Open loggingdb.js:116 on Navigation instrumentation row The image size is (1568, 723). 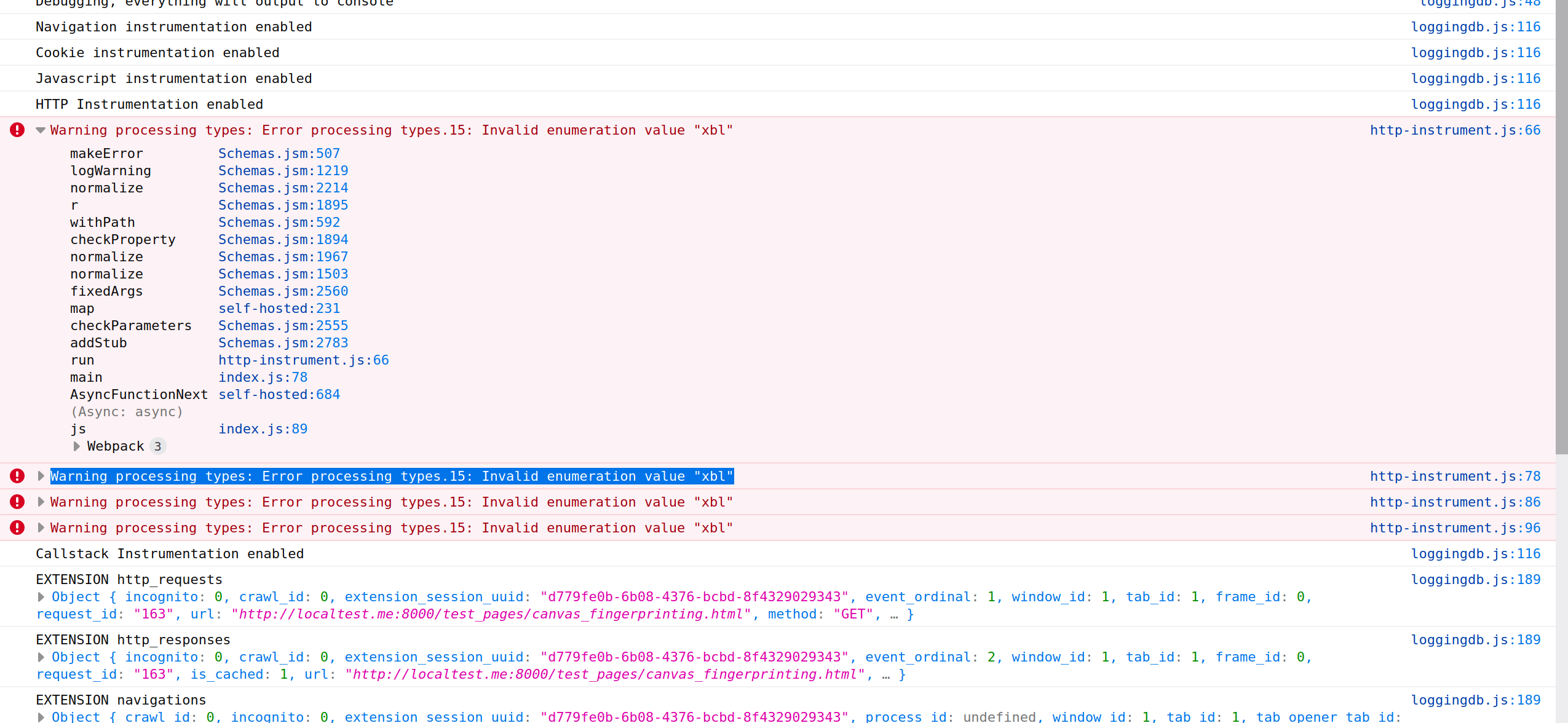pyautogui.click(x=1476, y=26)
